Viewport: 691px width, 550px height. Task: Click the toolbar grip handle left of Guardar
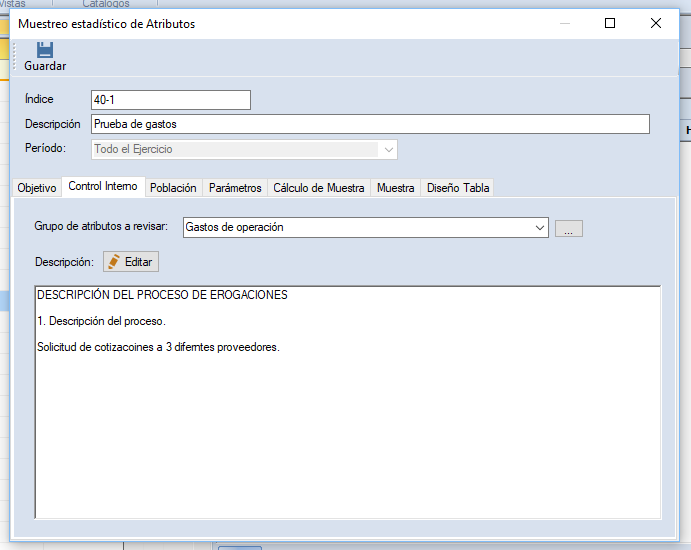tap(14, 56)
